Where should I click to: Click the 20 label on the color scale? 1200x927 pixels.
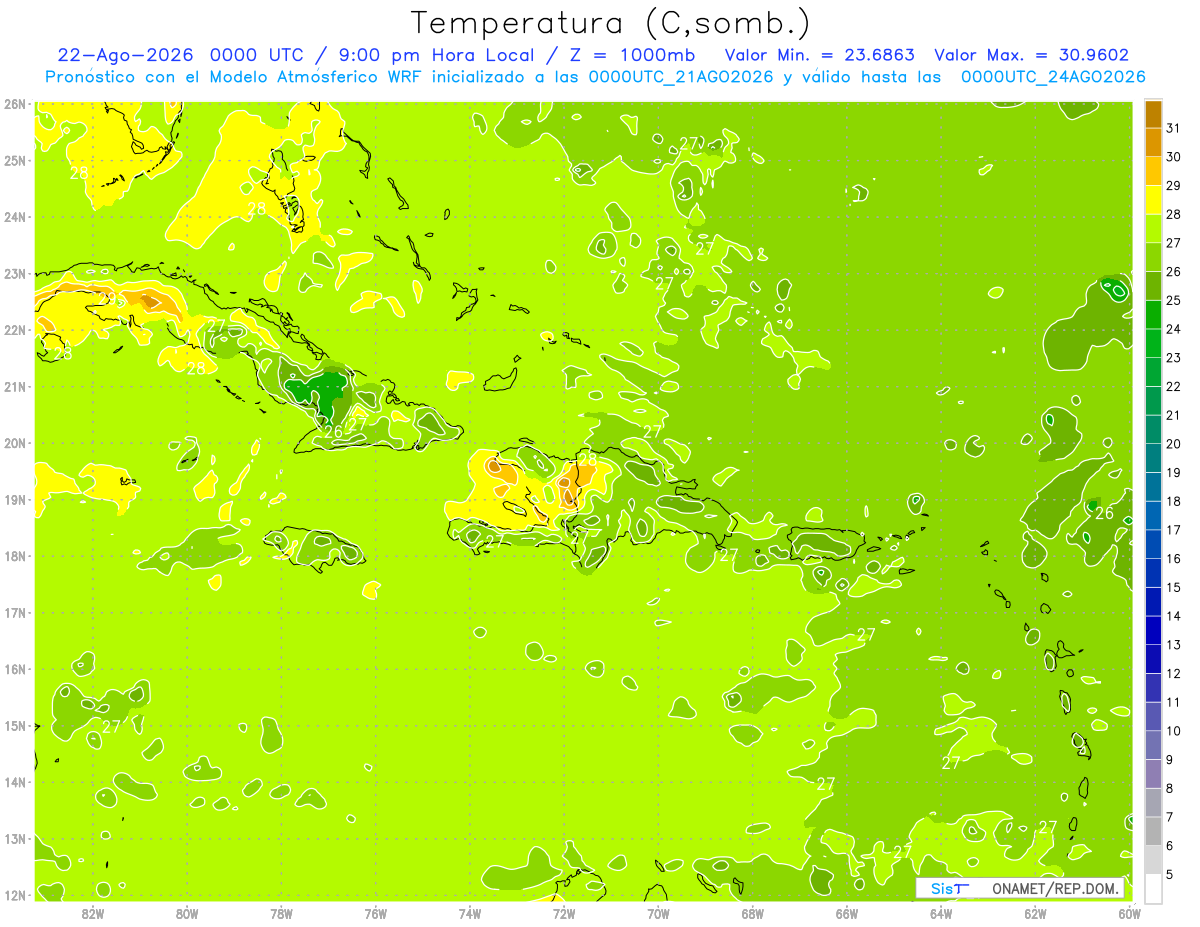[1173, 444]
